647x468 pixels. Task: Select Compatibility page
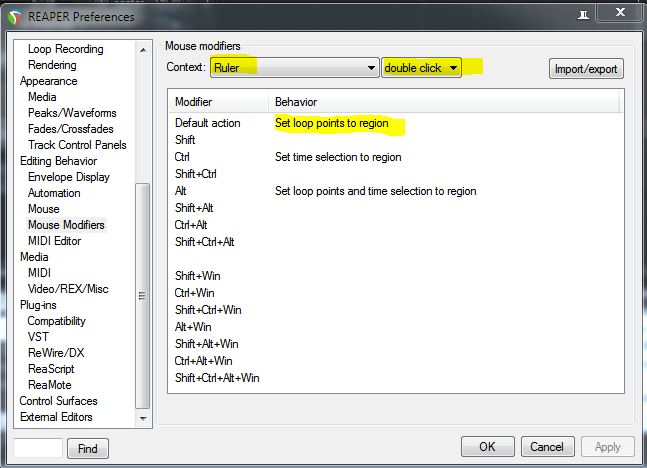[x=57, y=321]
